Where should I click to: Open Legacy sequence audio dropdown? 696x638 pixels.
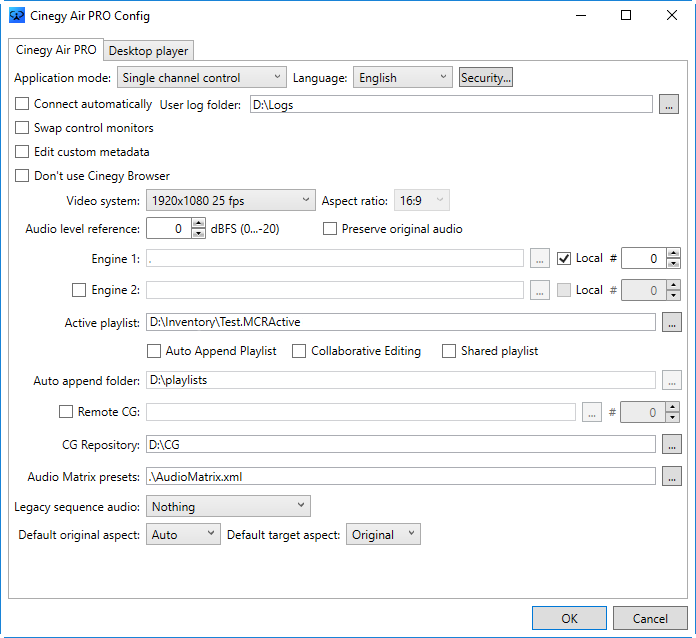228,507
